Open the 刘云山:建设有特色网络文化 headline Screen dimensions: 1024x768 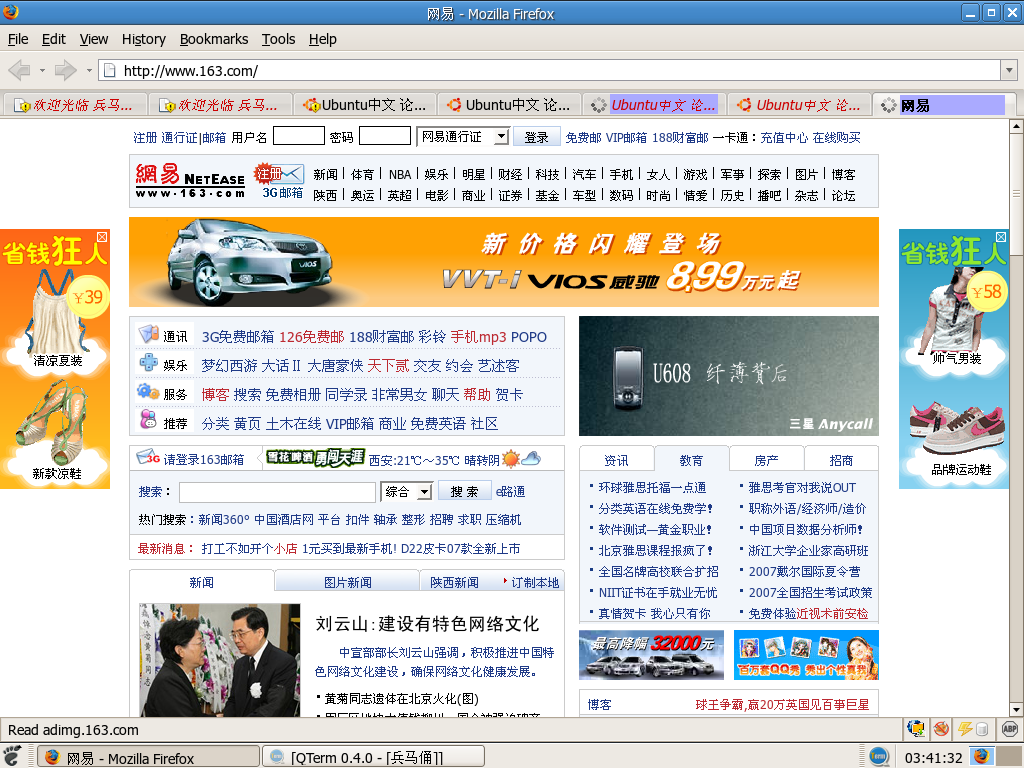tap(427, 624)
